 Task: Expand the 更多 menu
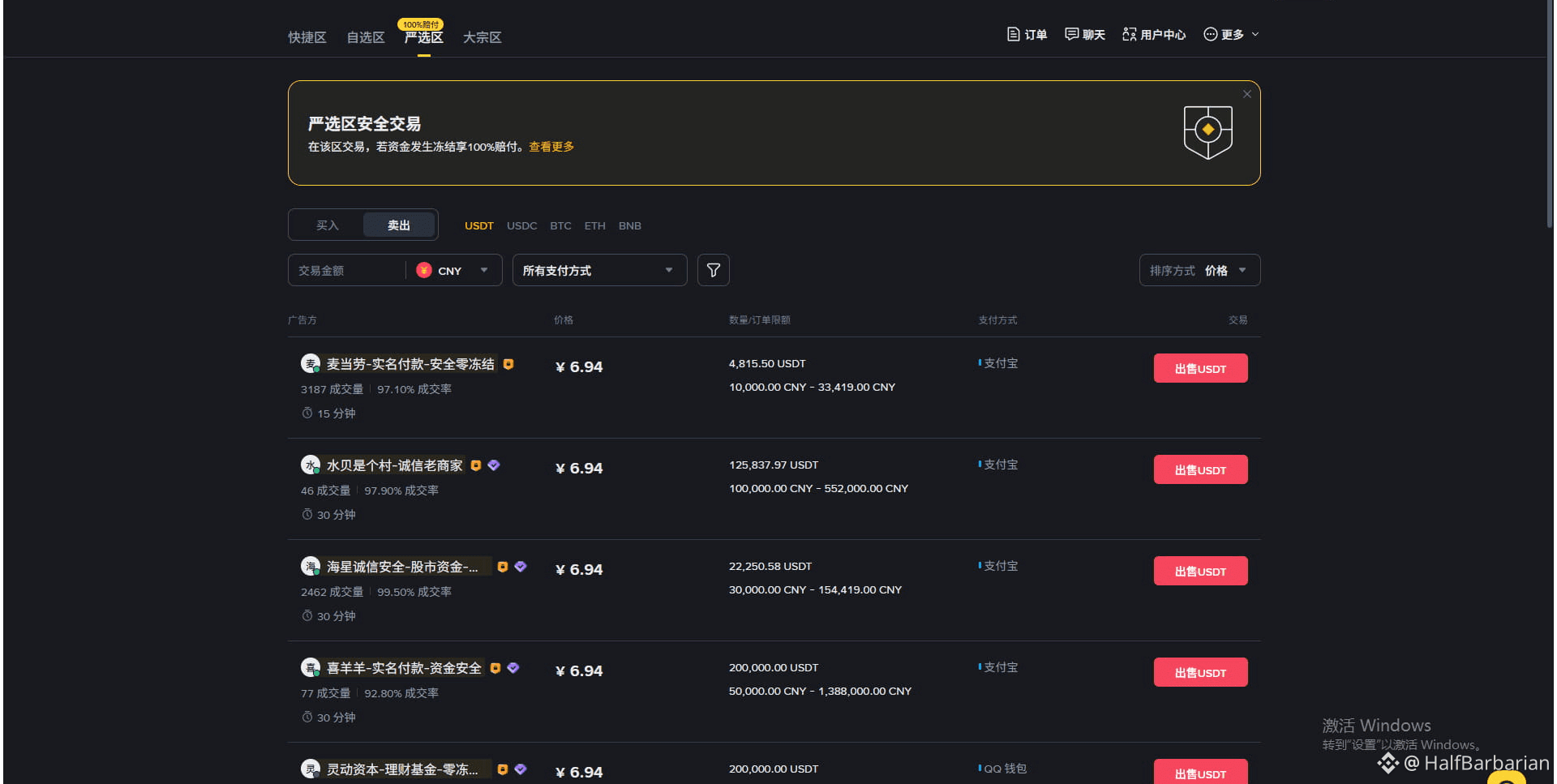pos(1231,34)
